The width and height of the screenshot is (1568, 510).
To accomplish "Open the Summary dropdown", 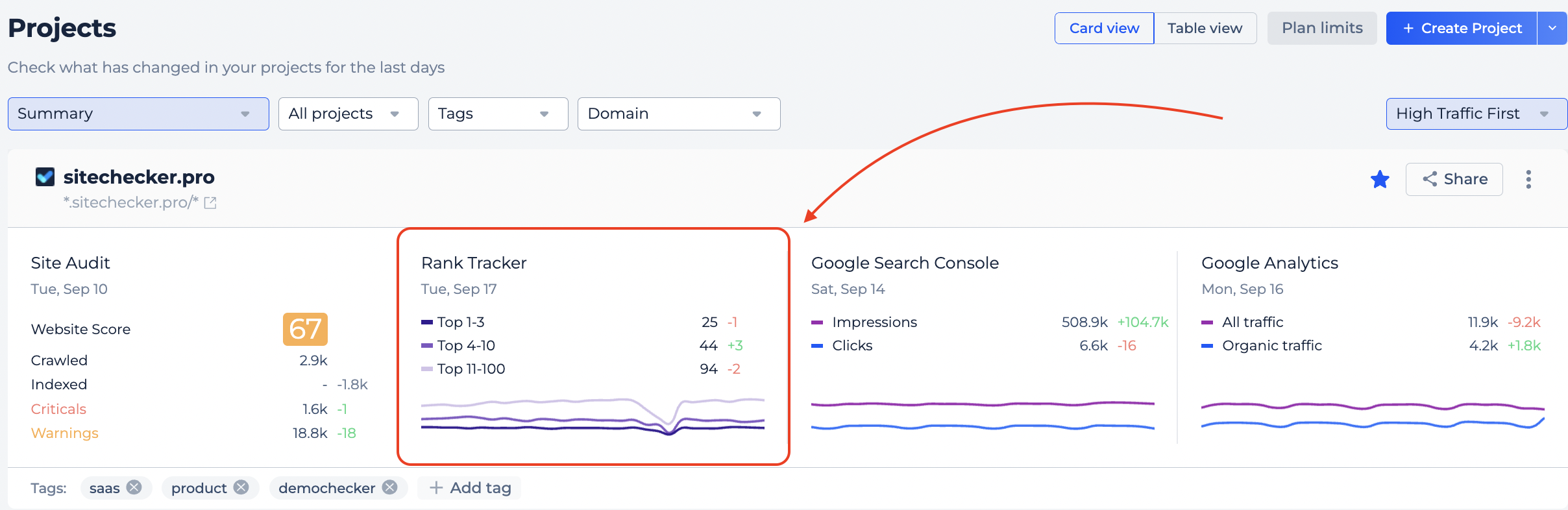I will [x=138, y=114].
